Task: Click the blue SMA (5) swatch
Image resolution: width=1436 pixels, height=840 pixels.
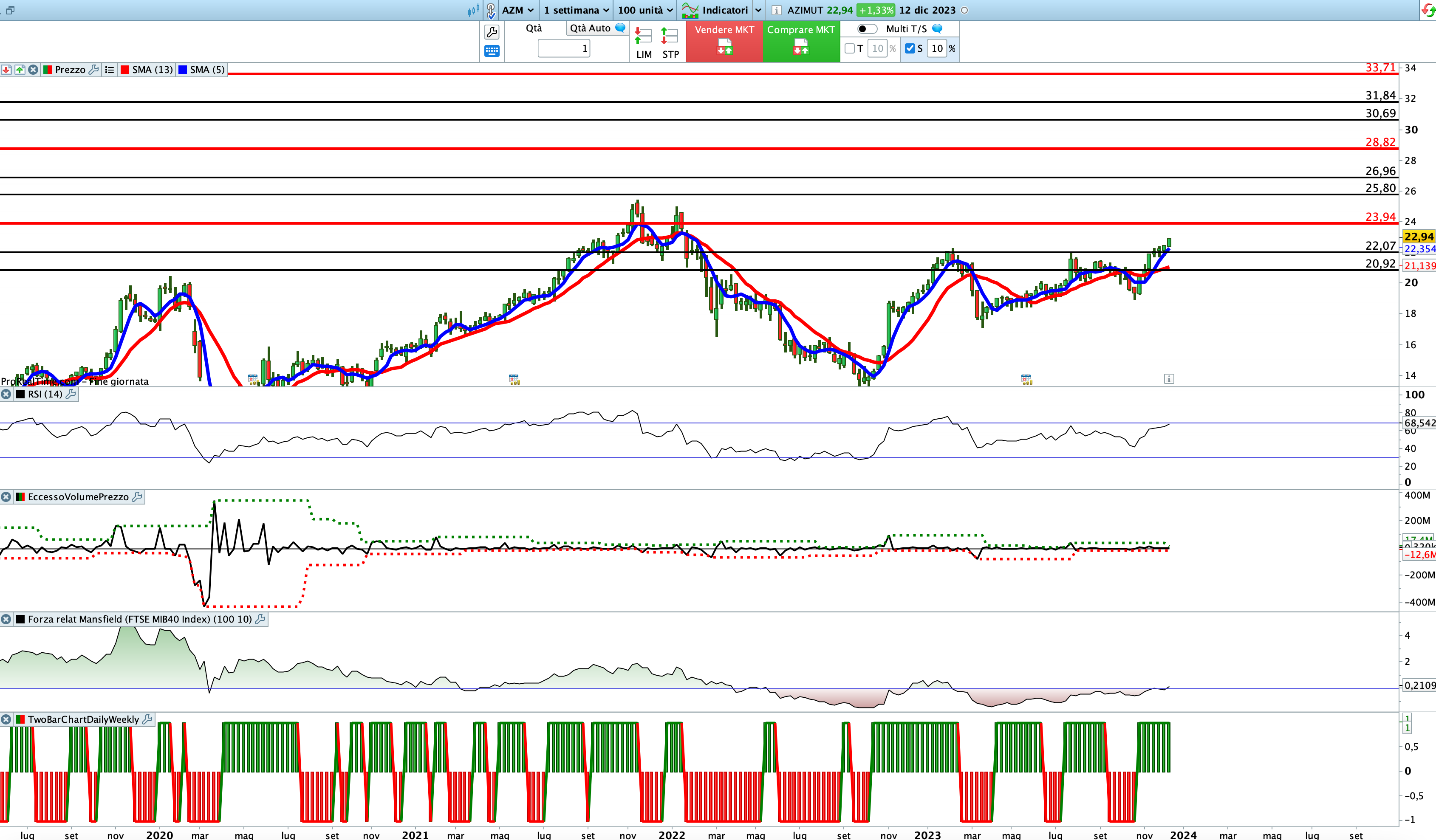Action: [x=182, y=70]
